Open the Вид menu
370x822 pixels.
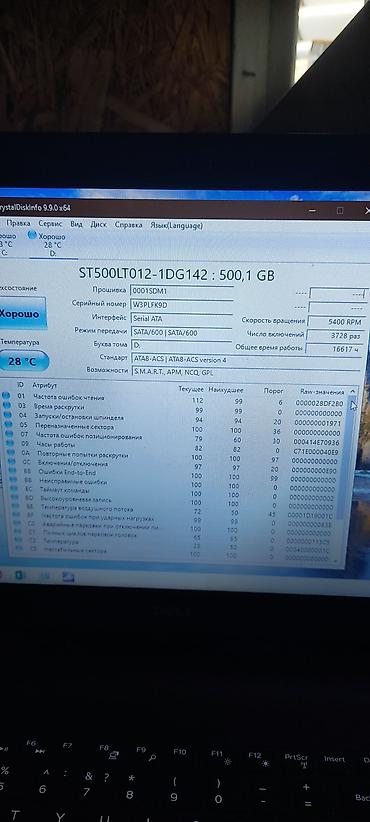[x=77, y=224]
